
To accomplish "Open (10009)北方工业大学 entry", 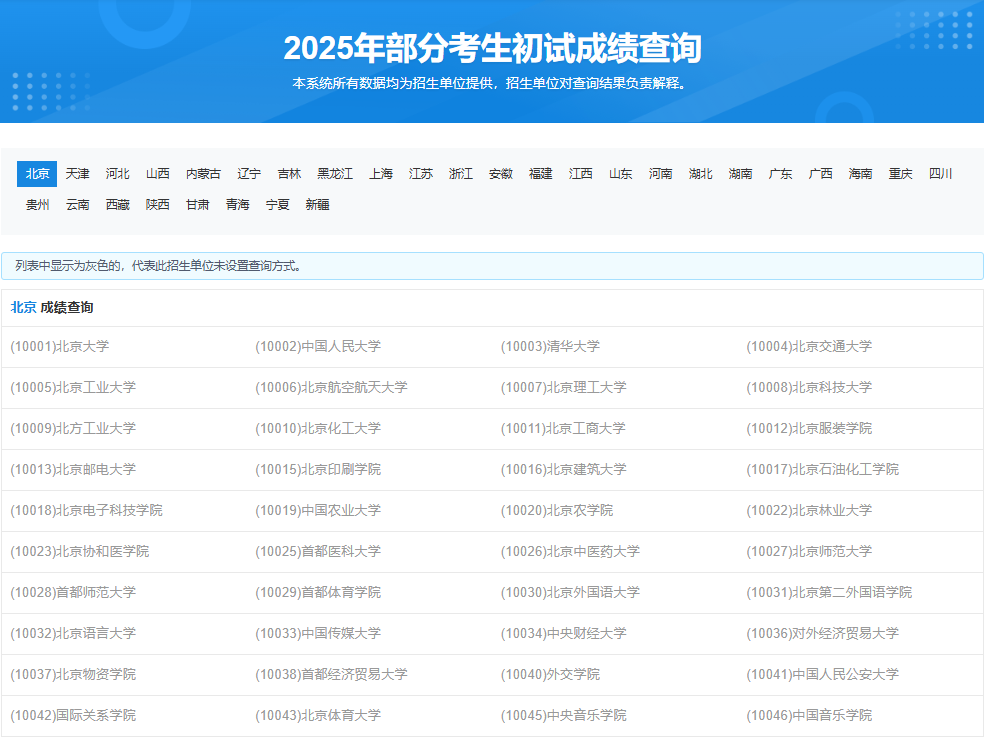I will click(x=73, y=428).
